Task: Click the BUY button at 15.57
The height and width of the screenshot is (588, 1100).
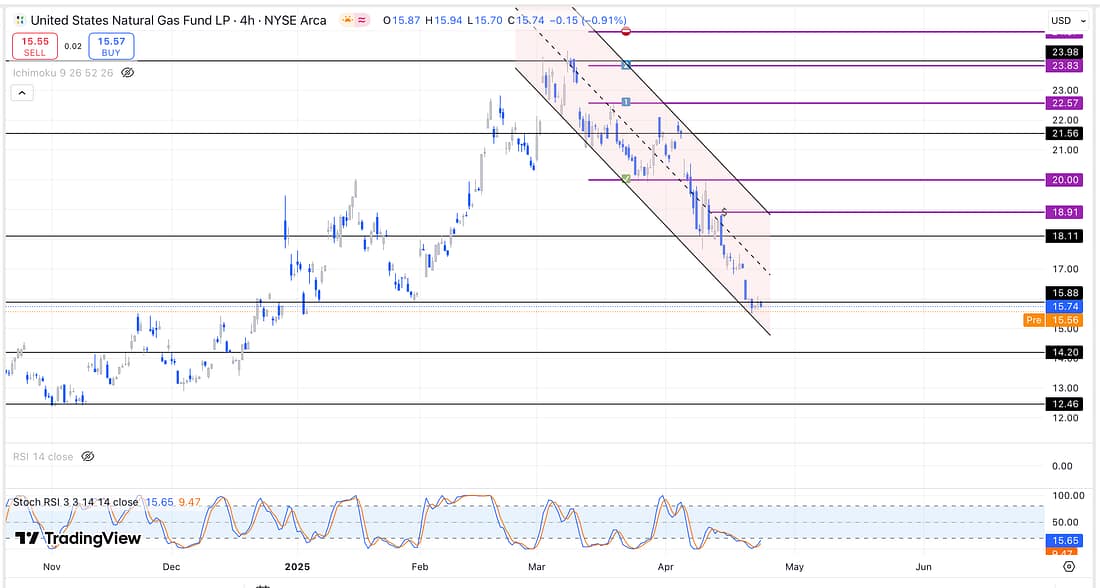Action: [110, 46]
